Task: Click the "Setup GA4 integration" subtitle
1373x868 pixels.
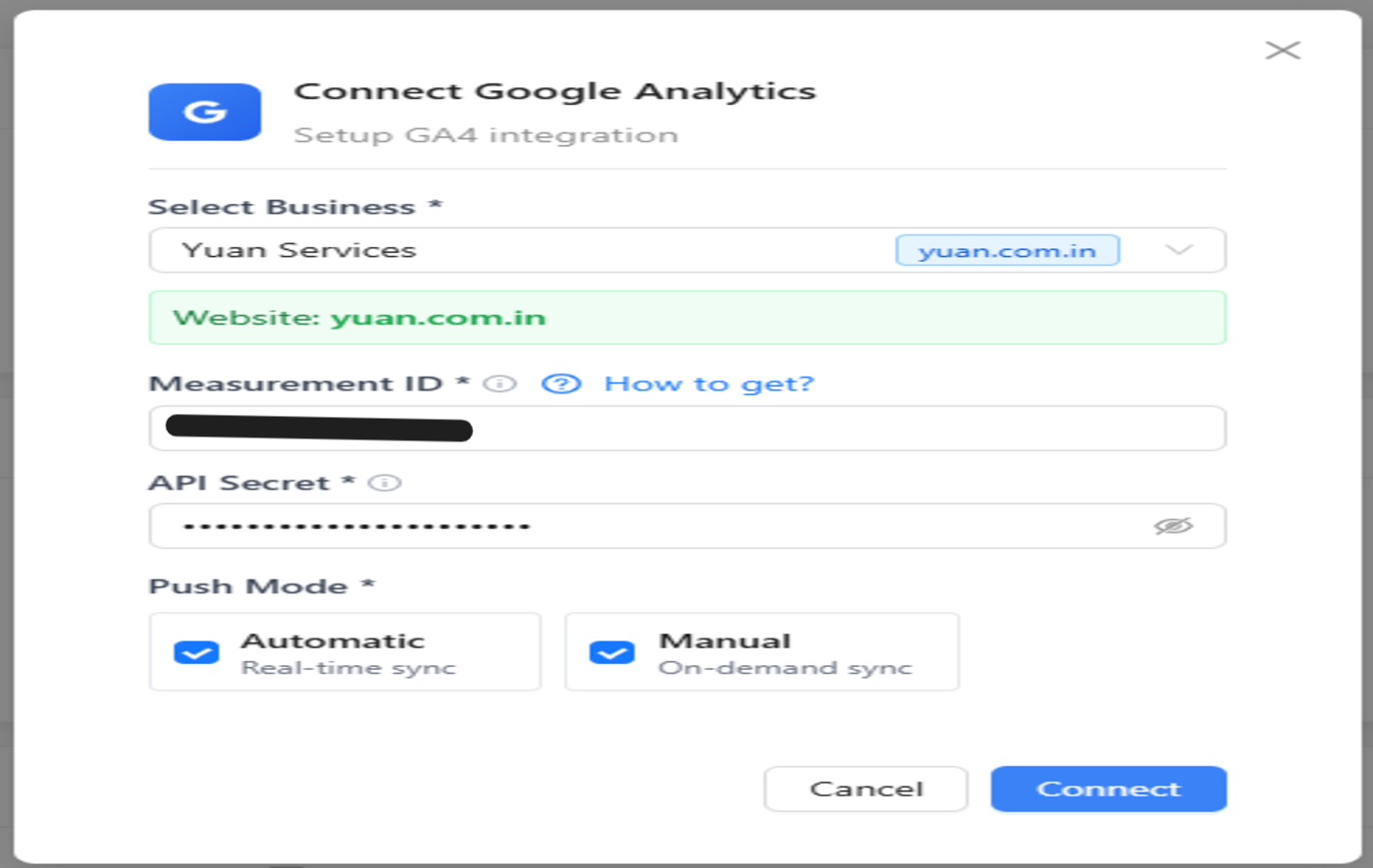Action: click(485, 134)
